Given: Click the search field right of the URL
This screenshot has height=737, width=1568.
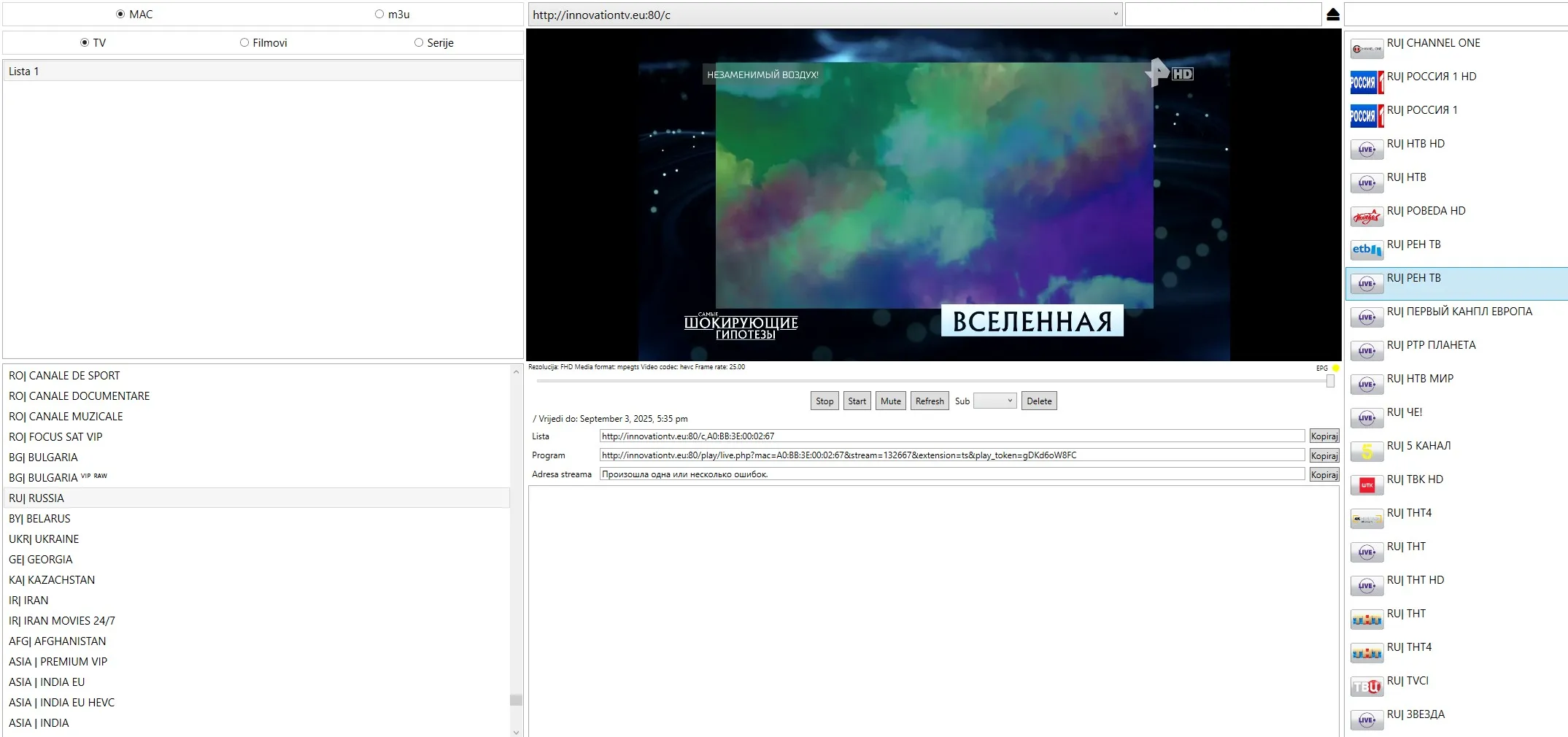Looking at the screenshot, I should tap(1223, 14).
